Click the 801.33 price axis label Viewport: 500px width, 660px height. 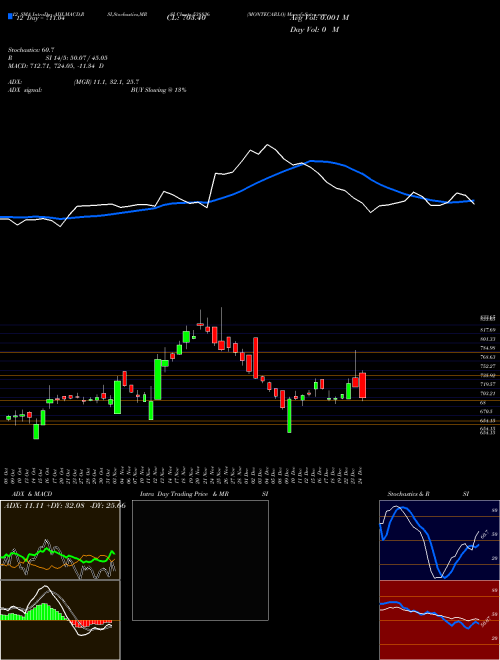pos(487,339)
